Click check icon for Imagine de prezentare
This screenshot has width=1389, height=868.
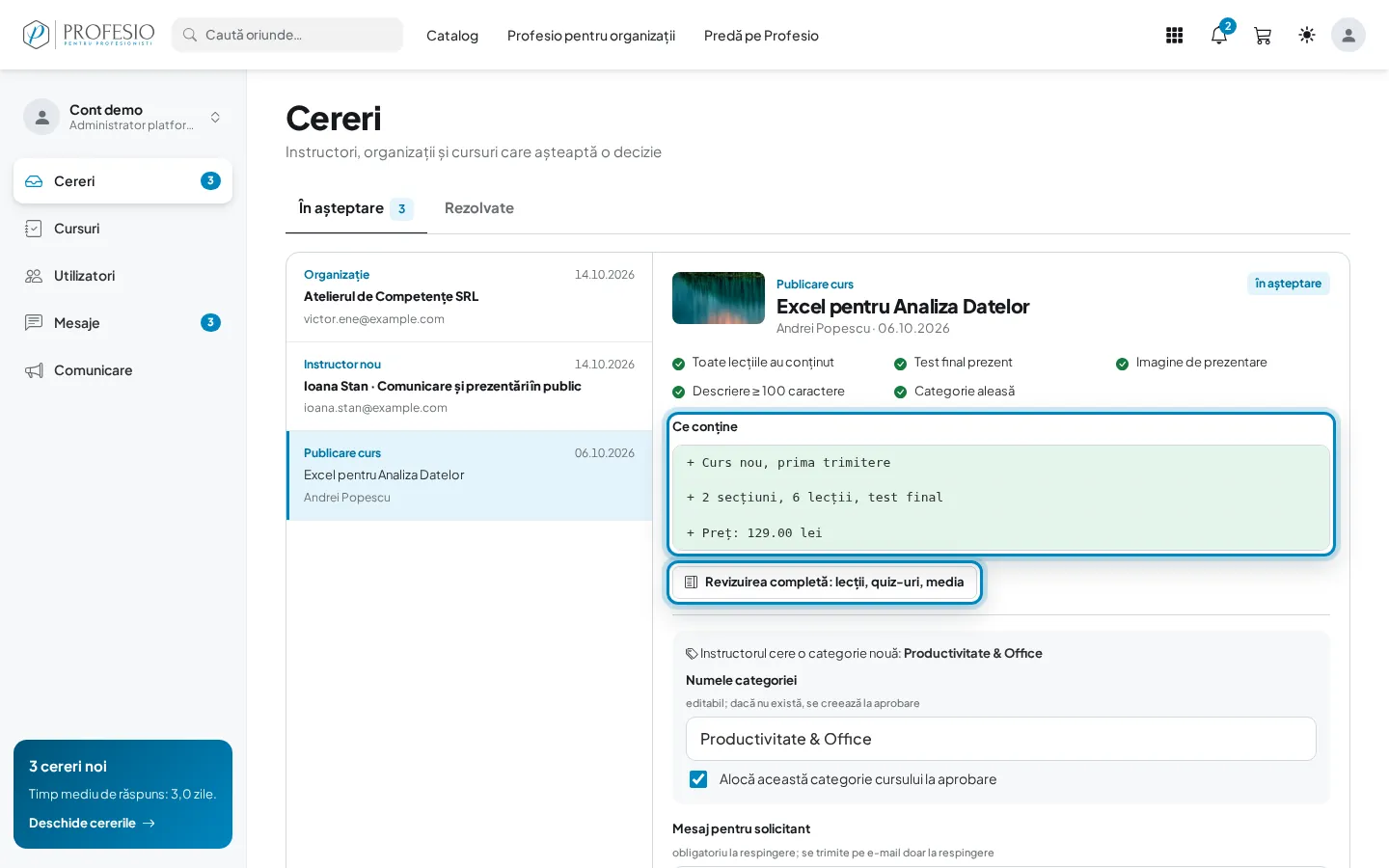[x=1123, y=364]
